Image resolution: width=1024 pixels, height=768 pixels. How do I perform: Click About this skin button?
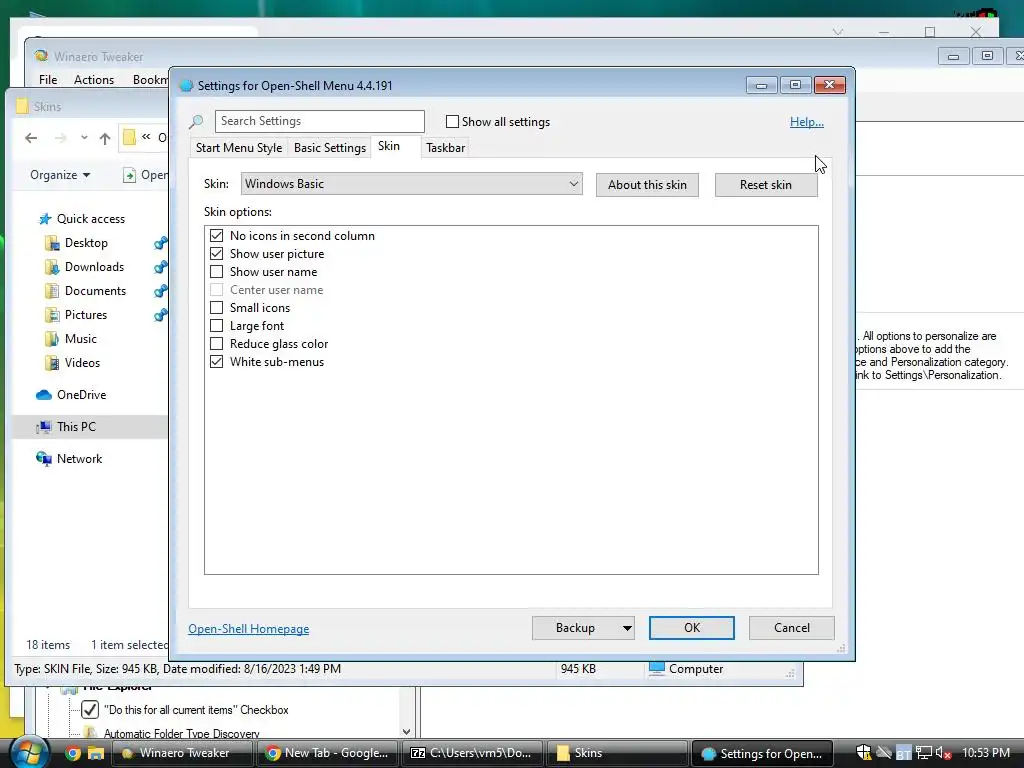click(647, 185)
